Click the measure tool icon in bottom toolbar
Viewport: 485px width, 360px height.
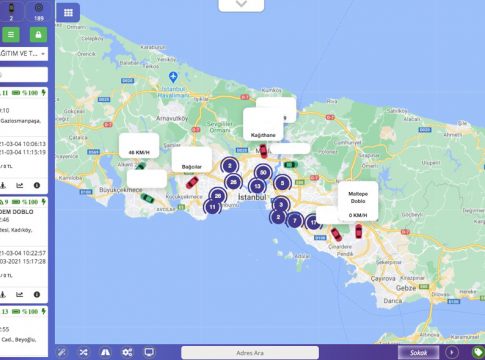tap(62, 352)
